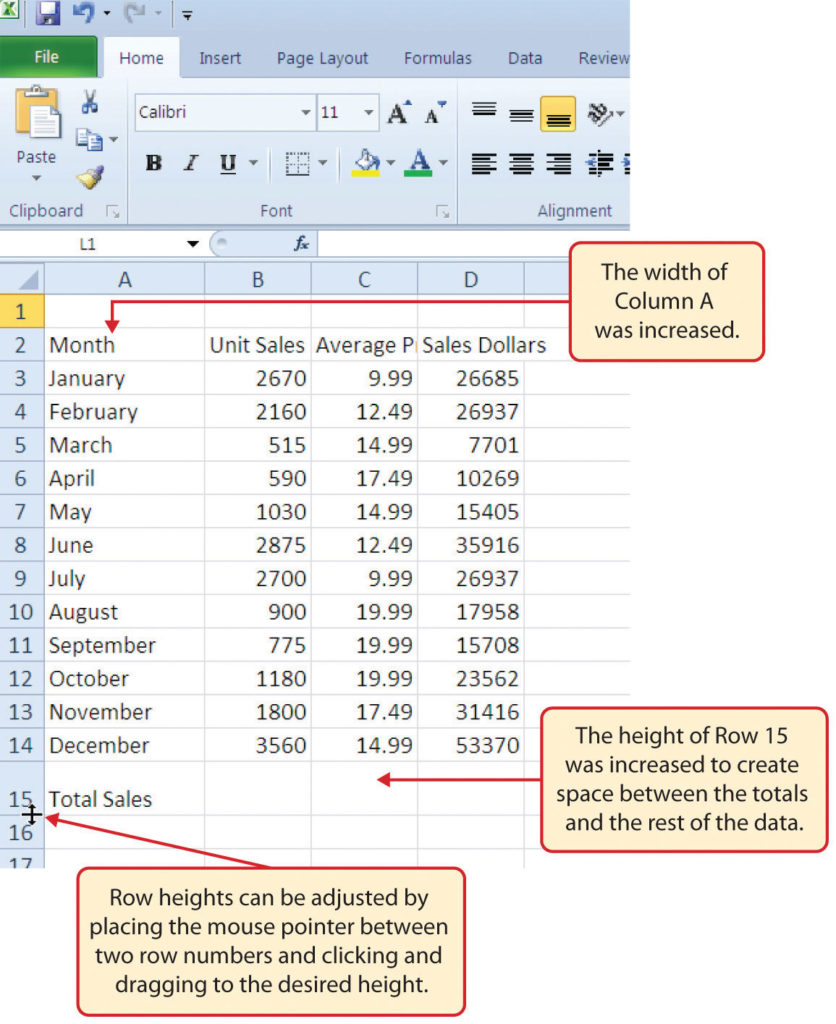Screen dimensions: 836x1024
Task: Click the cell containing 53370
Action: click(470, 744)
